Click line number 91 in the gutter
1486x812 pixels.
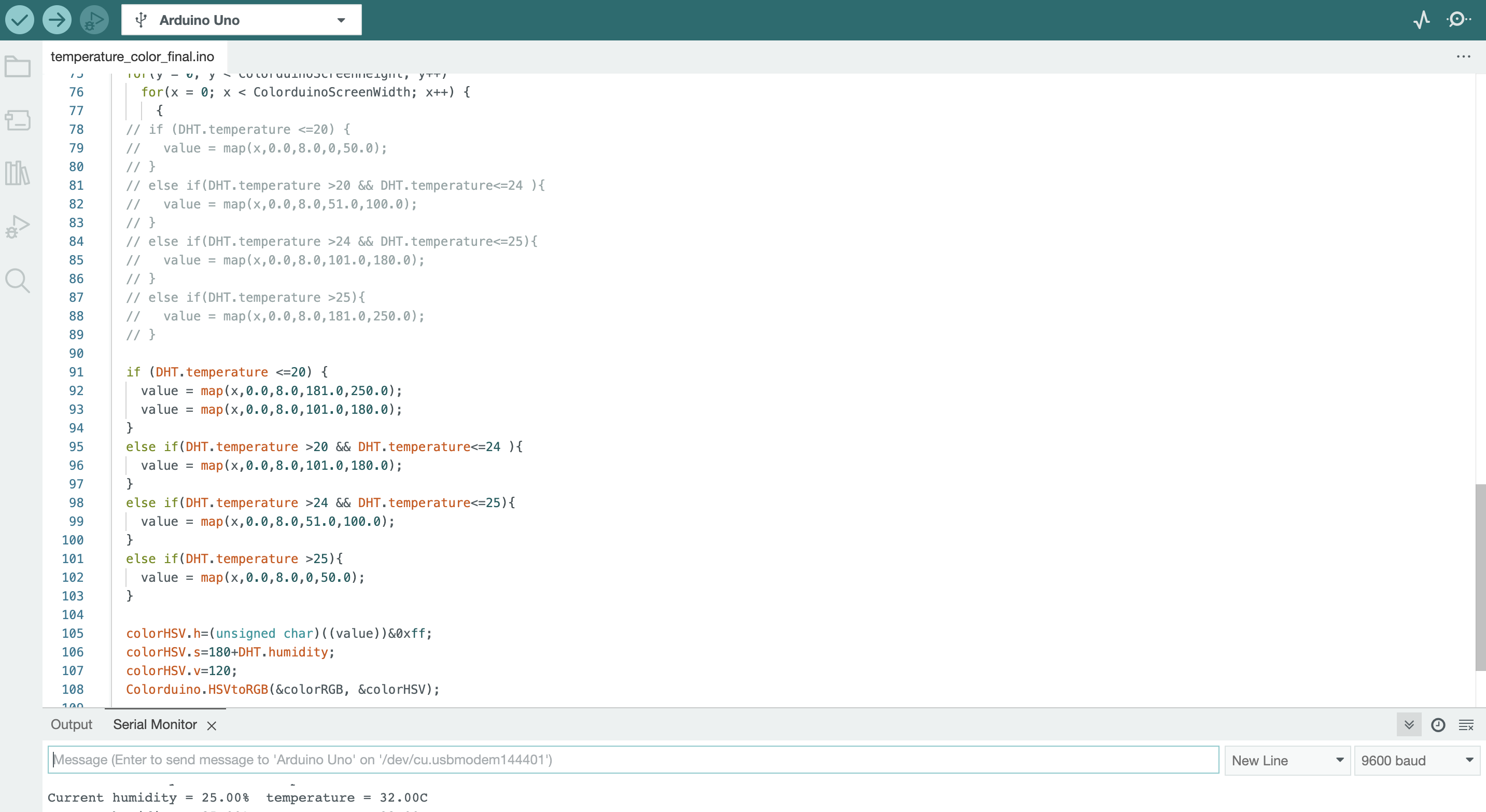point(76,372)
